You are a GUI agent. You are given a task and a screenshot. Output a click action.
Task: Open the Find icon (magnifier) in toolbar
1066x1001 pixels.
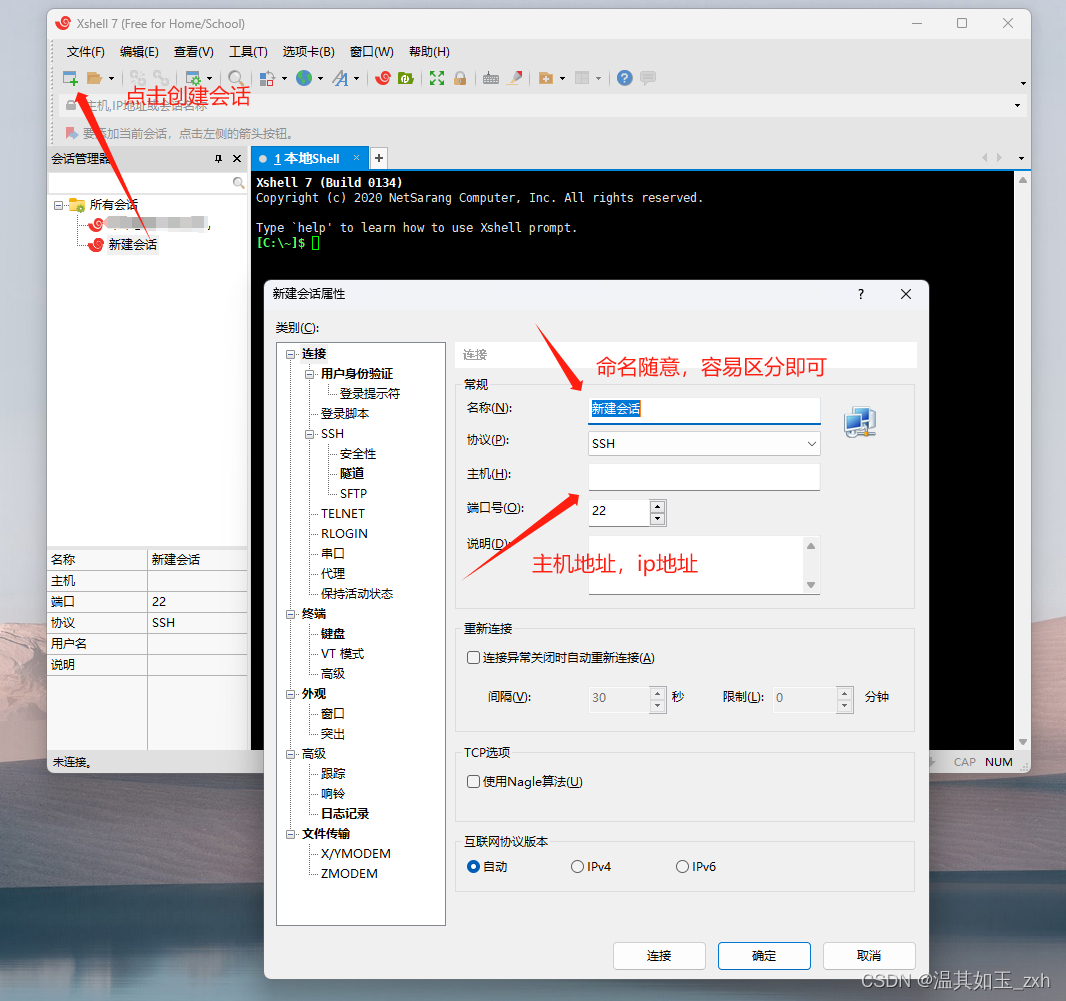235,77
